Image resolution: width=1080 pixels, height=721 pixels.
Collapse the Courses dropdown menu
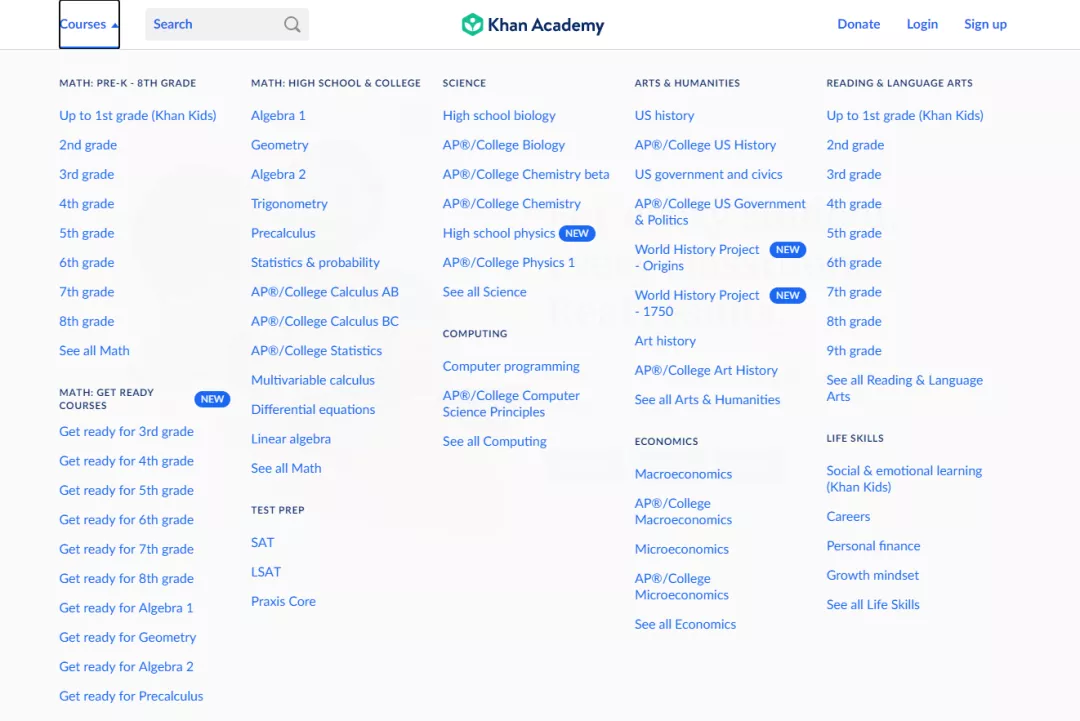pyautogui.click(x=89, y=24)
